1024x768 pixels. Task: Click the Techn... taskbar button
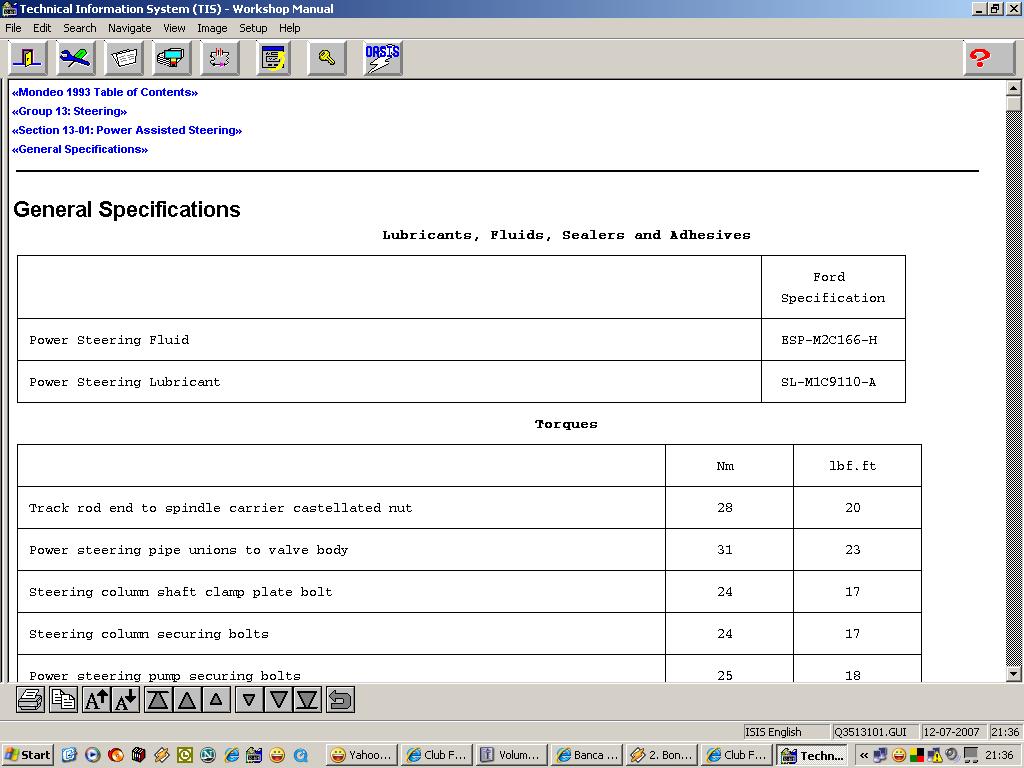(x=812, y=755)
